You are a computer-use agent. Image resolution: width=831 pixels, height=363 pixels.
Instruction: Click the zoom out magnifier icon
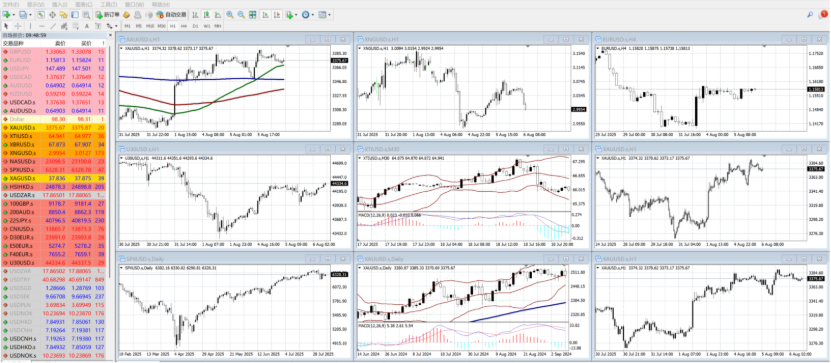pyautogui.click(x=241, y=15)
